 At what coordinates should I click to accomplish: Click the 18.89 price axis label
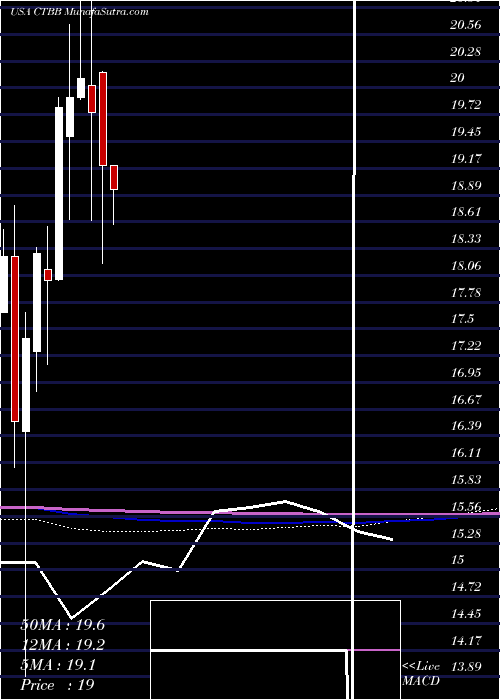pyautogui.click(x=466, y=186)
